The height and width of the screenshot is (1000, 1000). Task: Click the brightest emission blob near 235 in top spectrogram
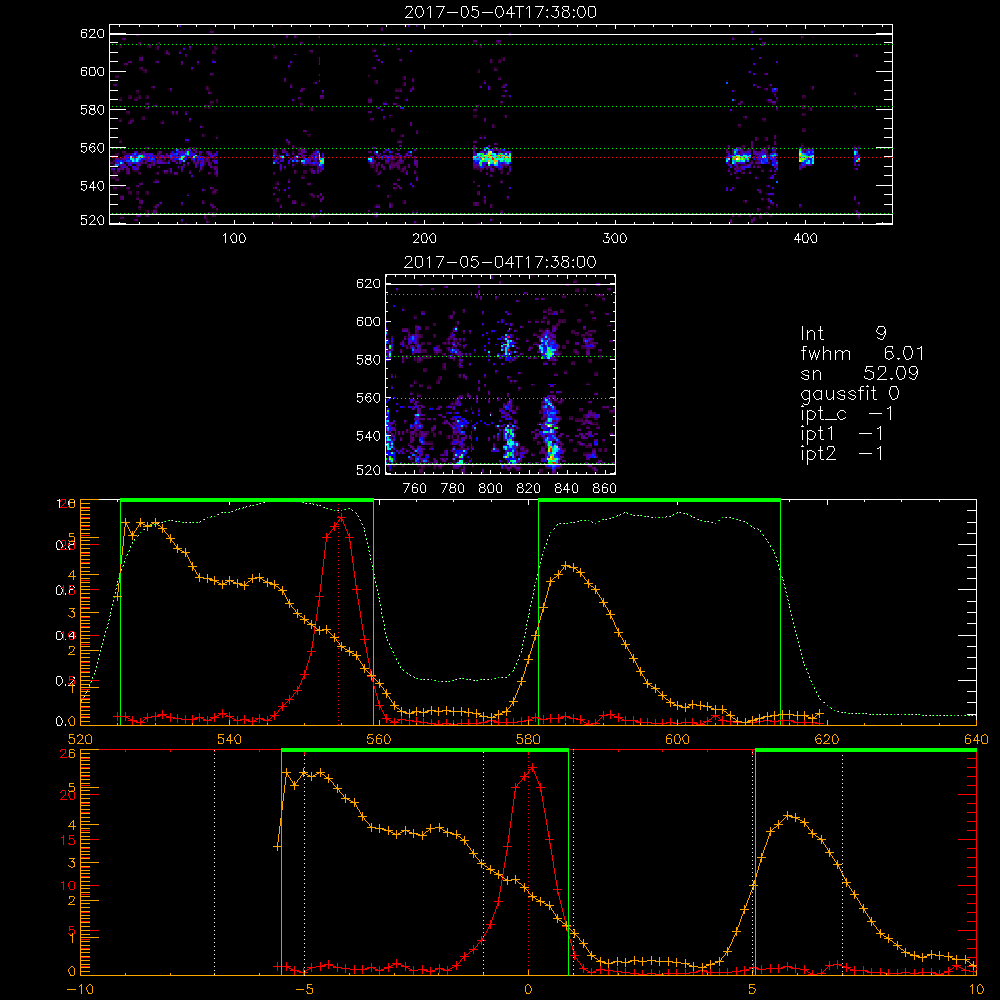492,157
